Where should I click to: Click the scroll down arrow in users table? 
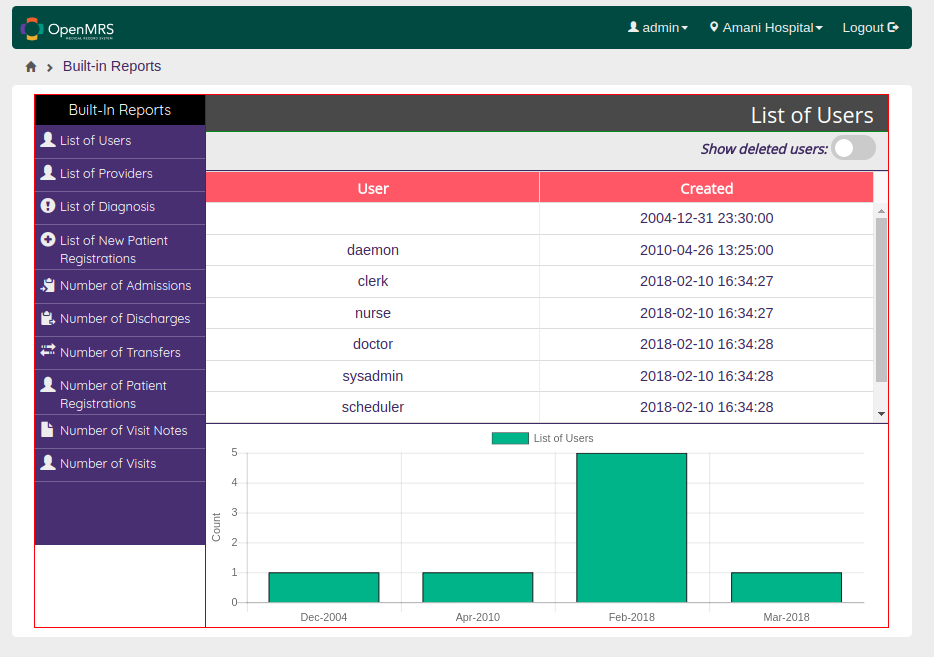tap(881, 414)
